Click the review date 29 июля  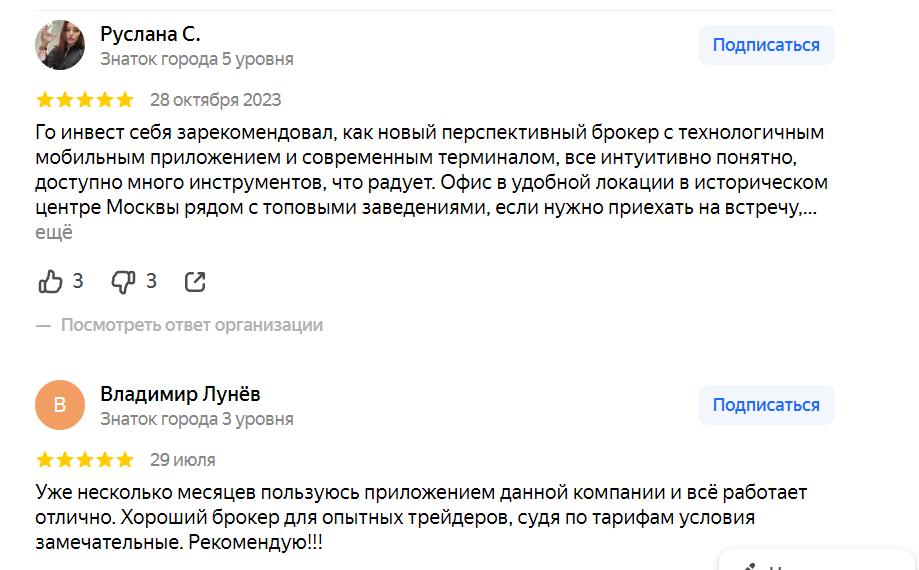pyautogui.click(x=182, y=460)
